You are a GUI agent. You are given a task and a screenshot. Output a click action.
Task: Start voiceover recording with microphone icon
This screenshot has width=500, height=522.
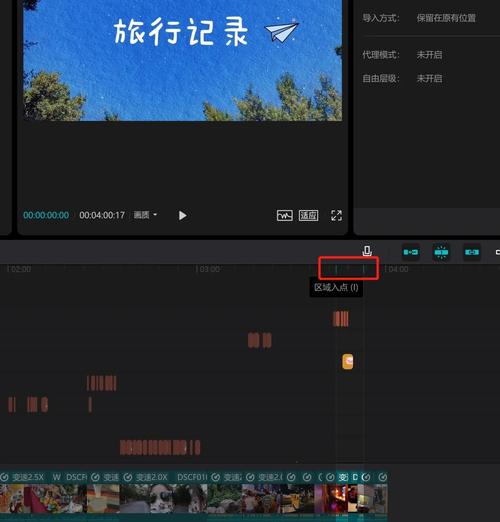(x=367, y=251)
